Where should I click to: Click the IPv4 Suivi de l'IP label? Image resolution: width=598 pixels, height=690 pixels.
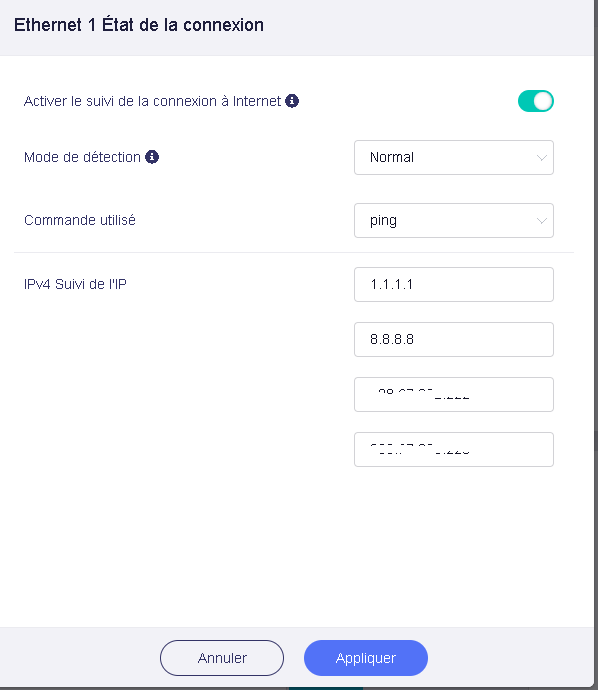tap(75, 284)
